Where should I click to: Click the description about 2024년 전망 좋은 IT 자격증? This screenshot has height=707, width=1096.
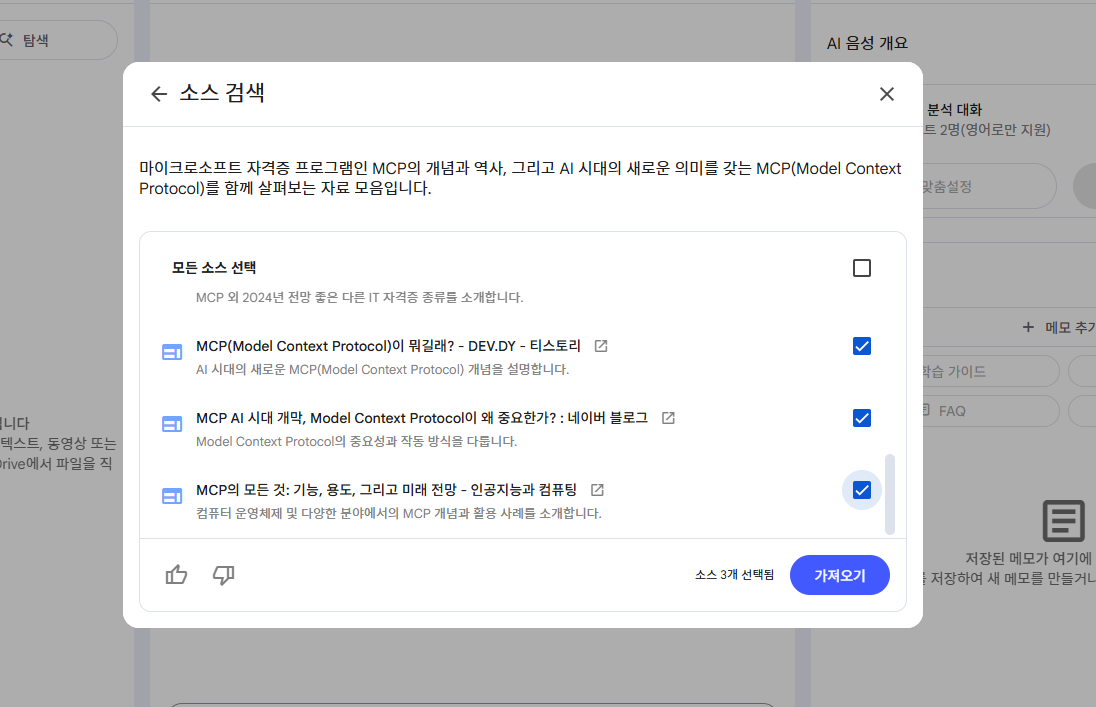(x=359, y=297)
